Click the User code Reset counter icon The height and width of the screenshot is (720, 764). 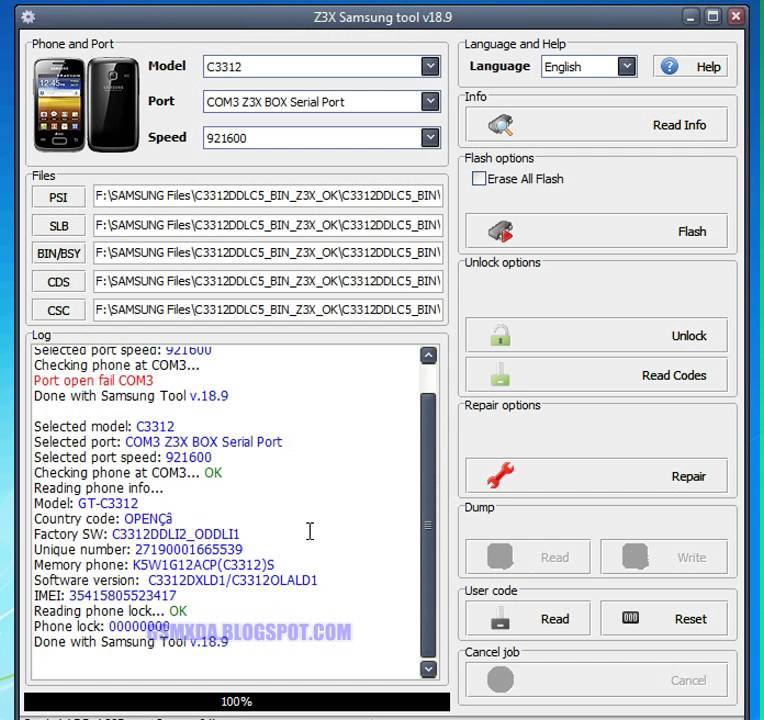(x=630, y=618)
